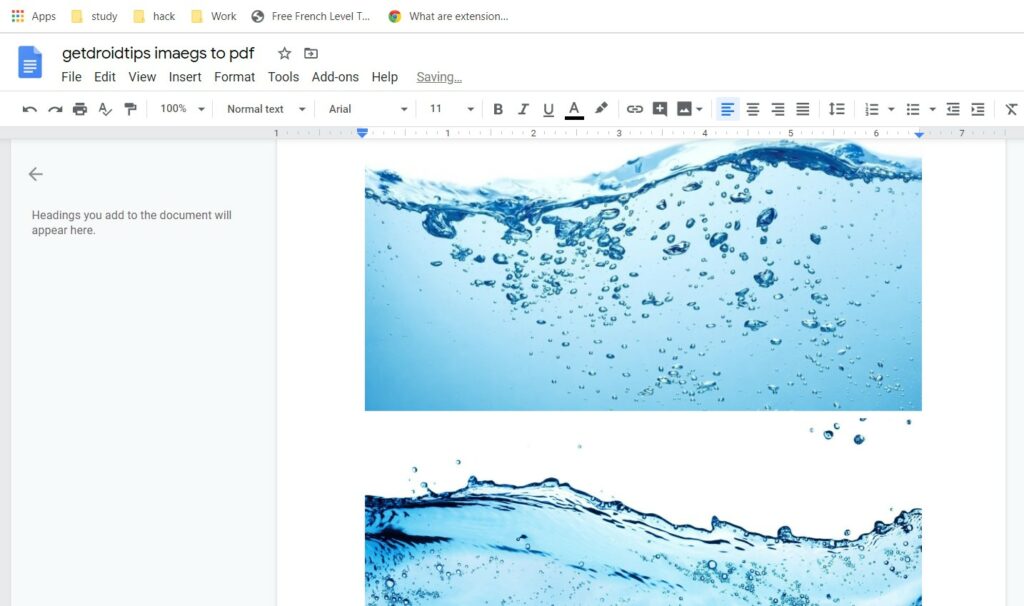1024x606 pixels.
Task: Open the text color picker
Action: (x=573, y=109)
